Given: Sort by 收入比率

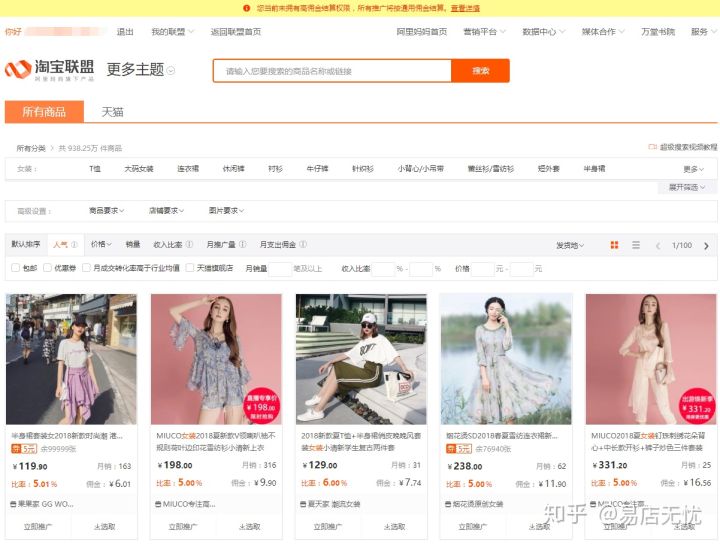Looking at the screenshot, I should click(168, 244).
